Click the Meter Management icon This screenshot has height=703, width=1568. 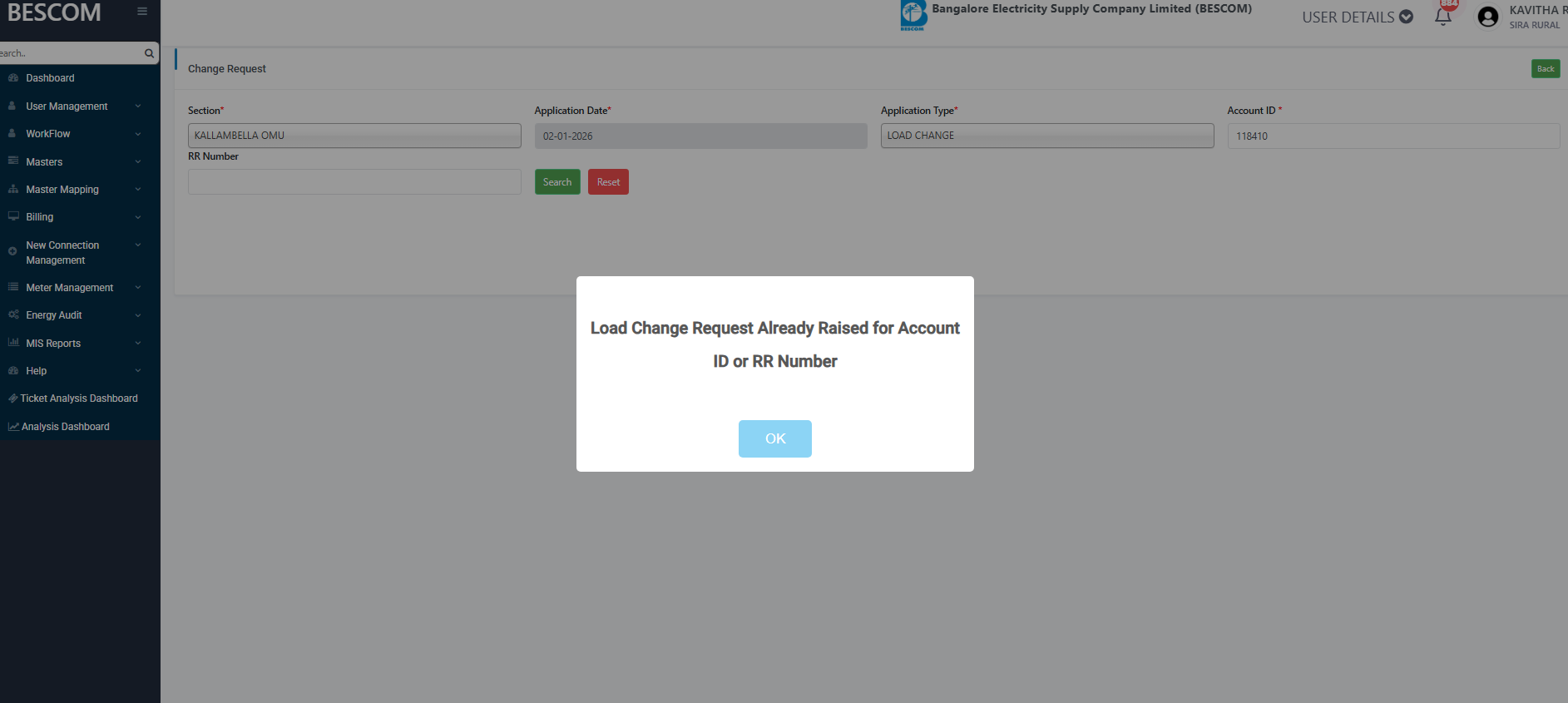13,287
